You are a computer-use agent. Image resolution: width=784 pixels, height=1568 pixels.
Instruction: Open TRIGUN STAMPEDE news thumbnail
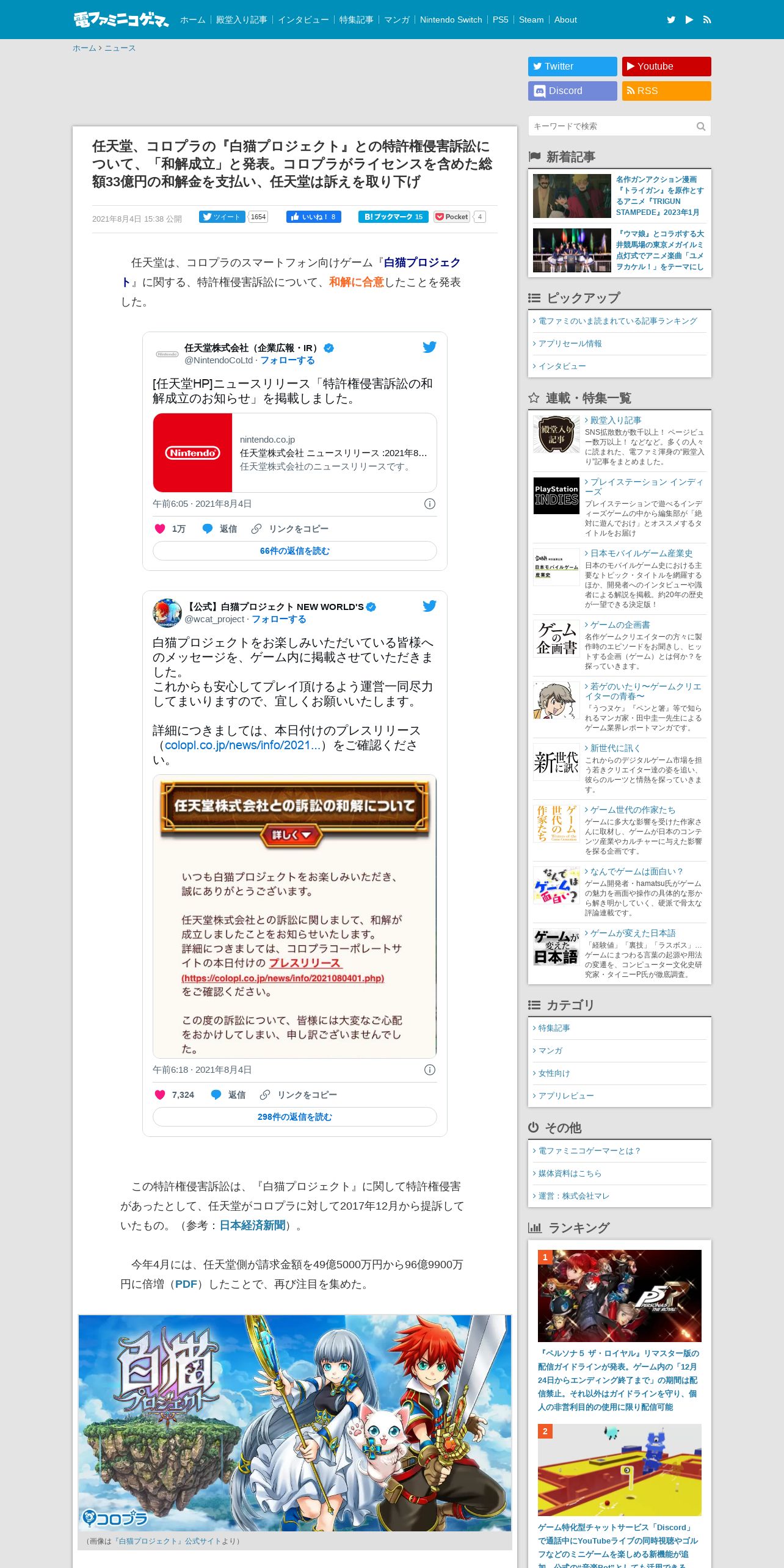[x=572, y=196]
